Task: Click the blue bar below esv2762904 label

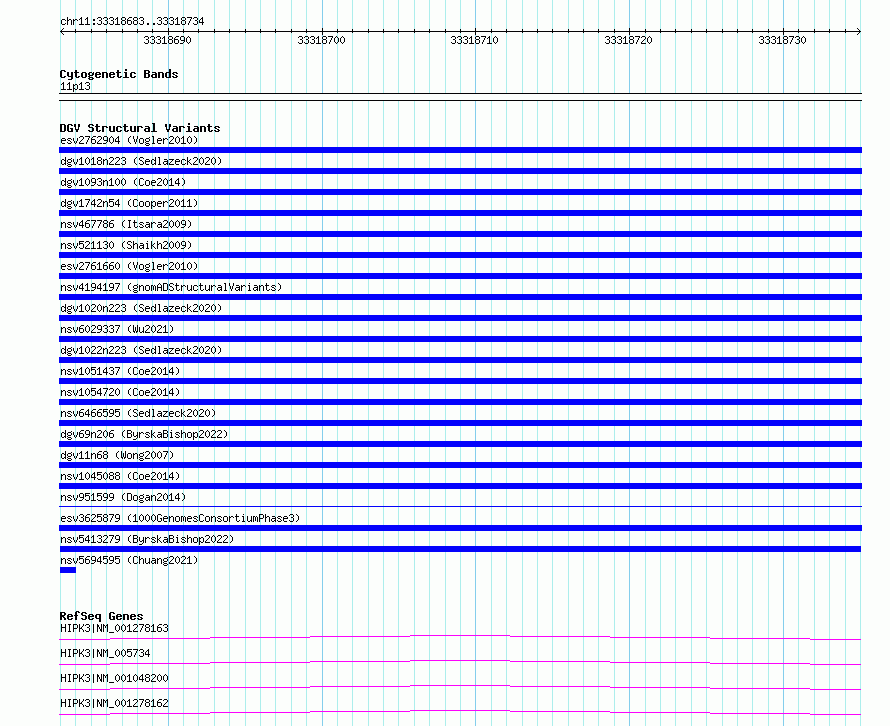Action: [x=460, y=150]
